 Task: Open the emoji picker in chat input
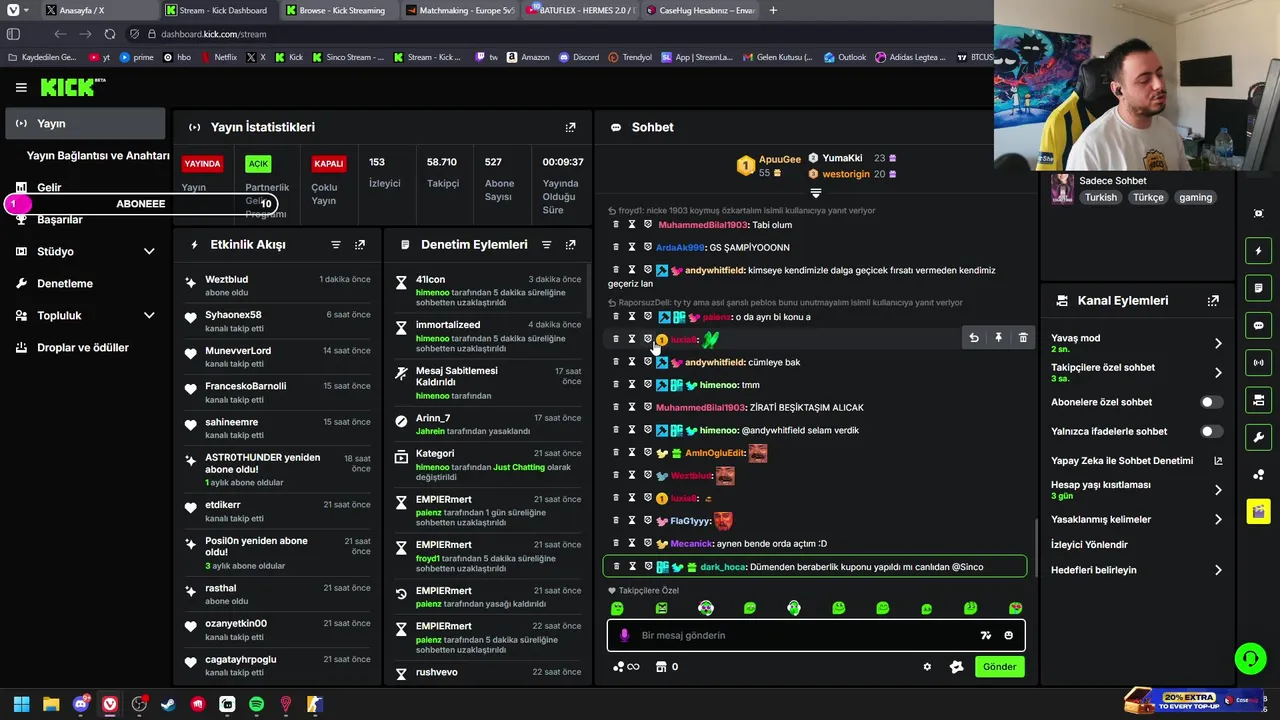(1008, 635)
